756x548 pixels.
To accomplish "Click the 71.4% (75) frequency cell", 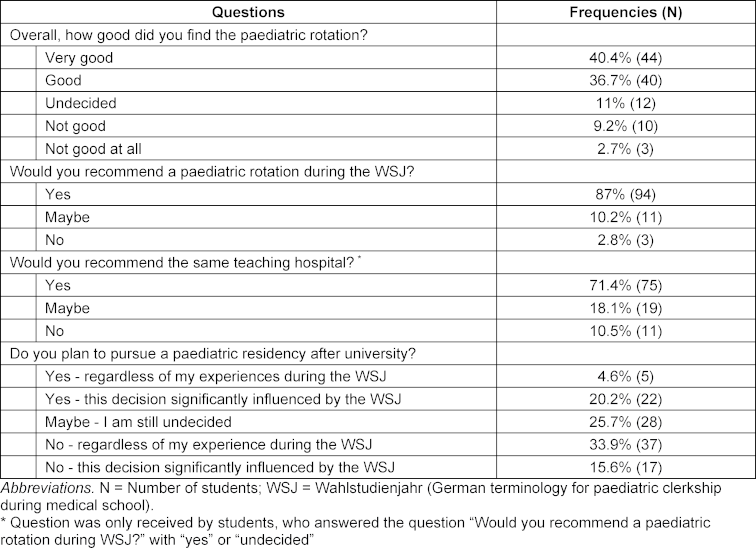I will [x=626, y=285].
